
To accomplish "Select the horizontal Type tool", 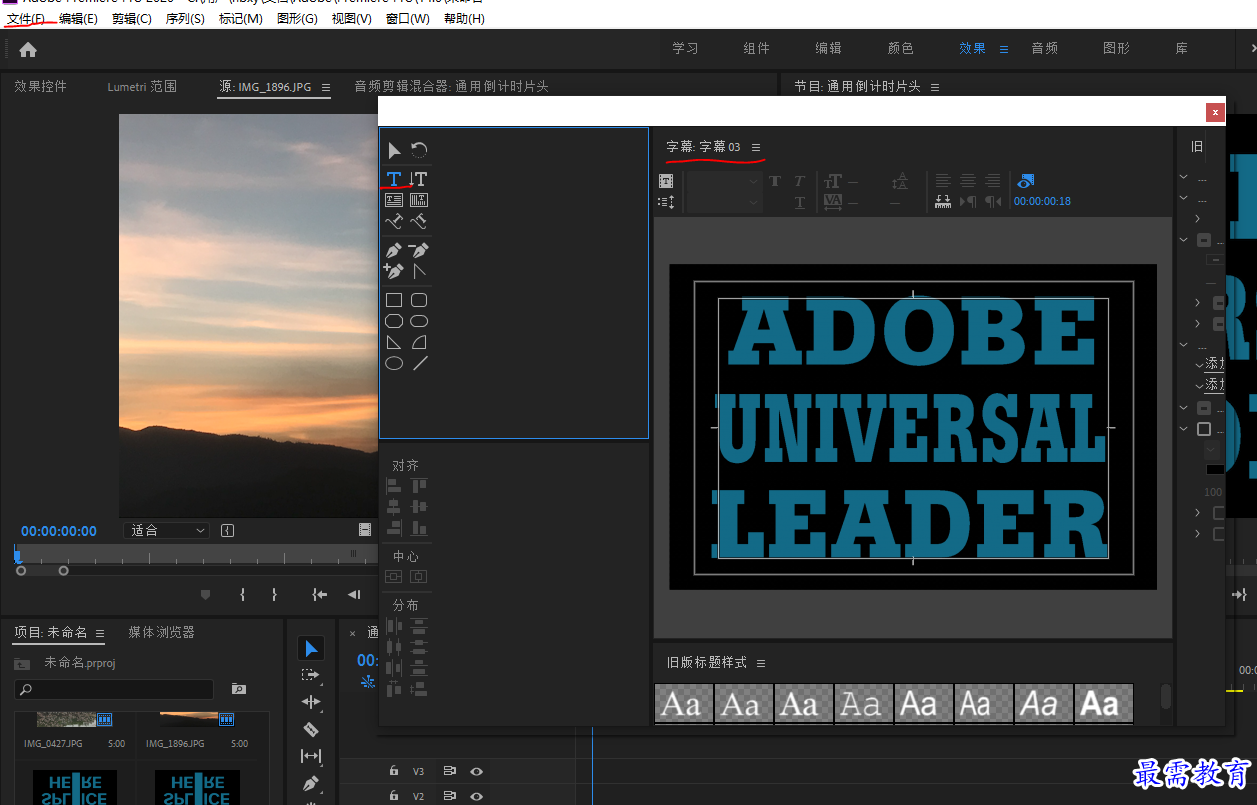I will pyautogui.click(x=394, y=179).
